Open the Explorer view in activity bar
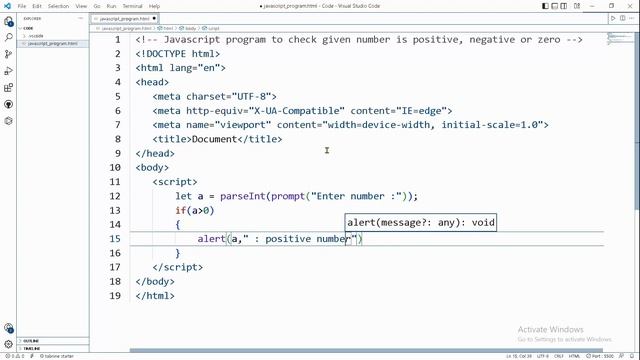Viewport: 640px width, 360px height. click(x=8, y=21)
